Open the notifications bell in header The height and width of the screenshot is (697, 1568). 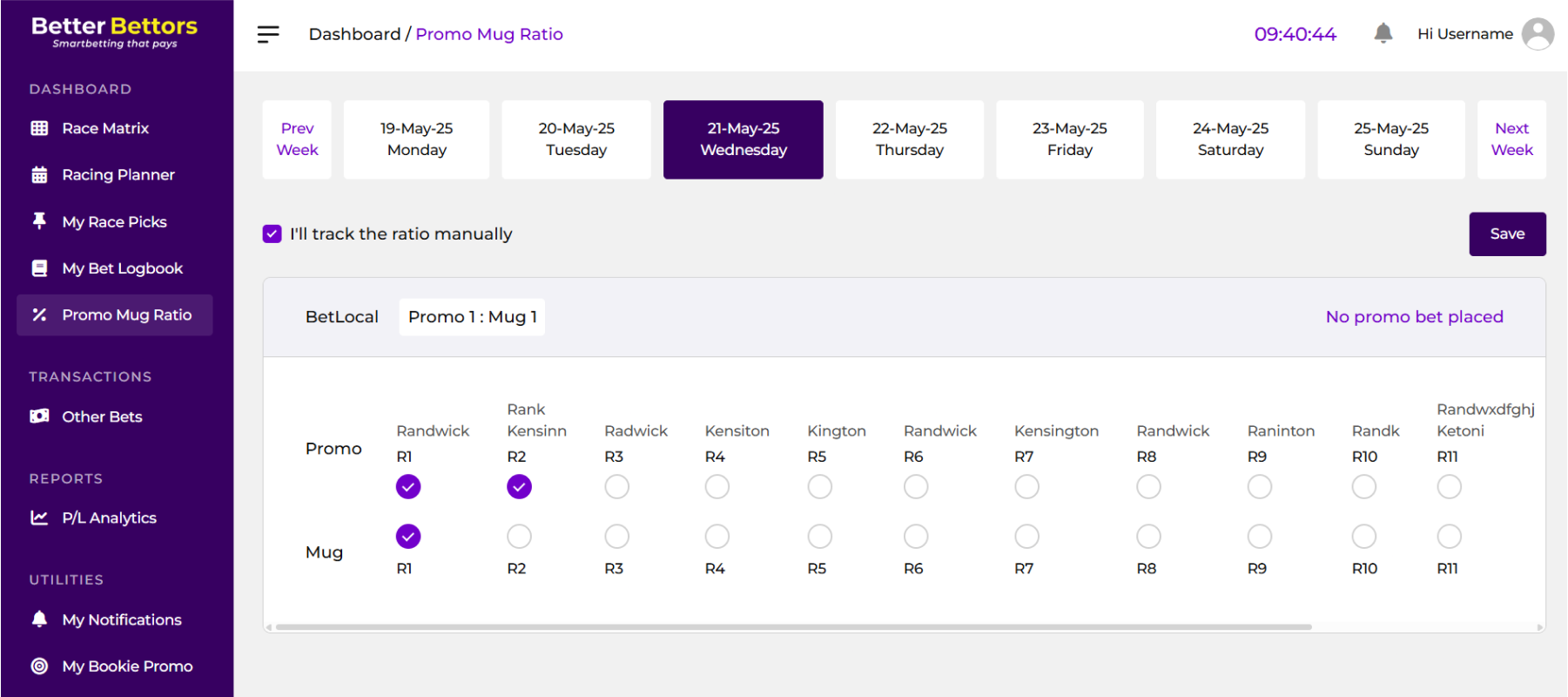pyautogui.click(x=1383, y=34)
